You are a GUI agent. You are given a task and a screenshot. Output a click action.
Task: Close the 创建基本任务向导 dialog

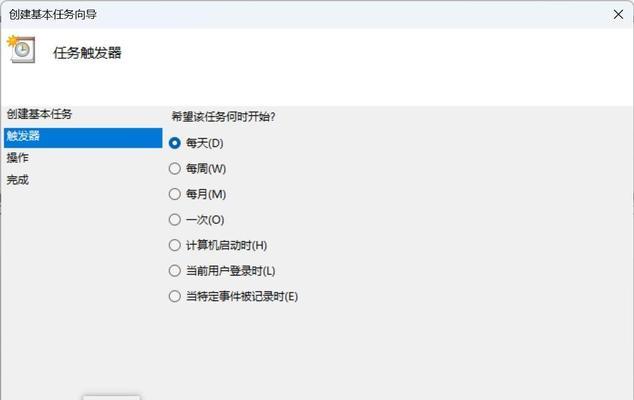(x=618, y=15)
